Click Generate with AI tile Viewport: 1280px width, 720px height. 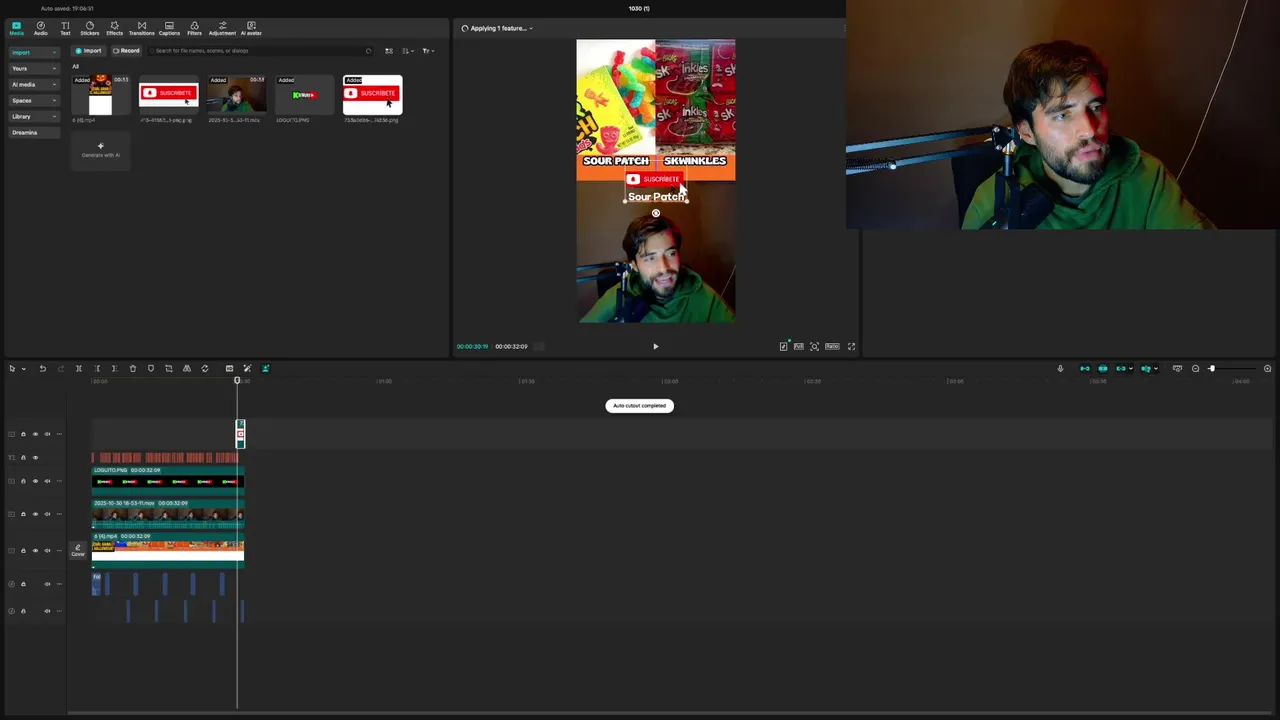coord(100,150)
